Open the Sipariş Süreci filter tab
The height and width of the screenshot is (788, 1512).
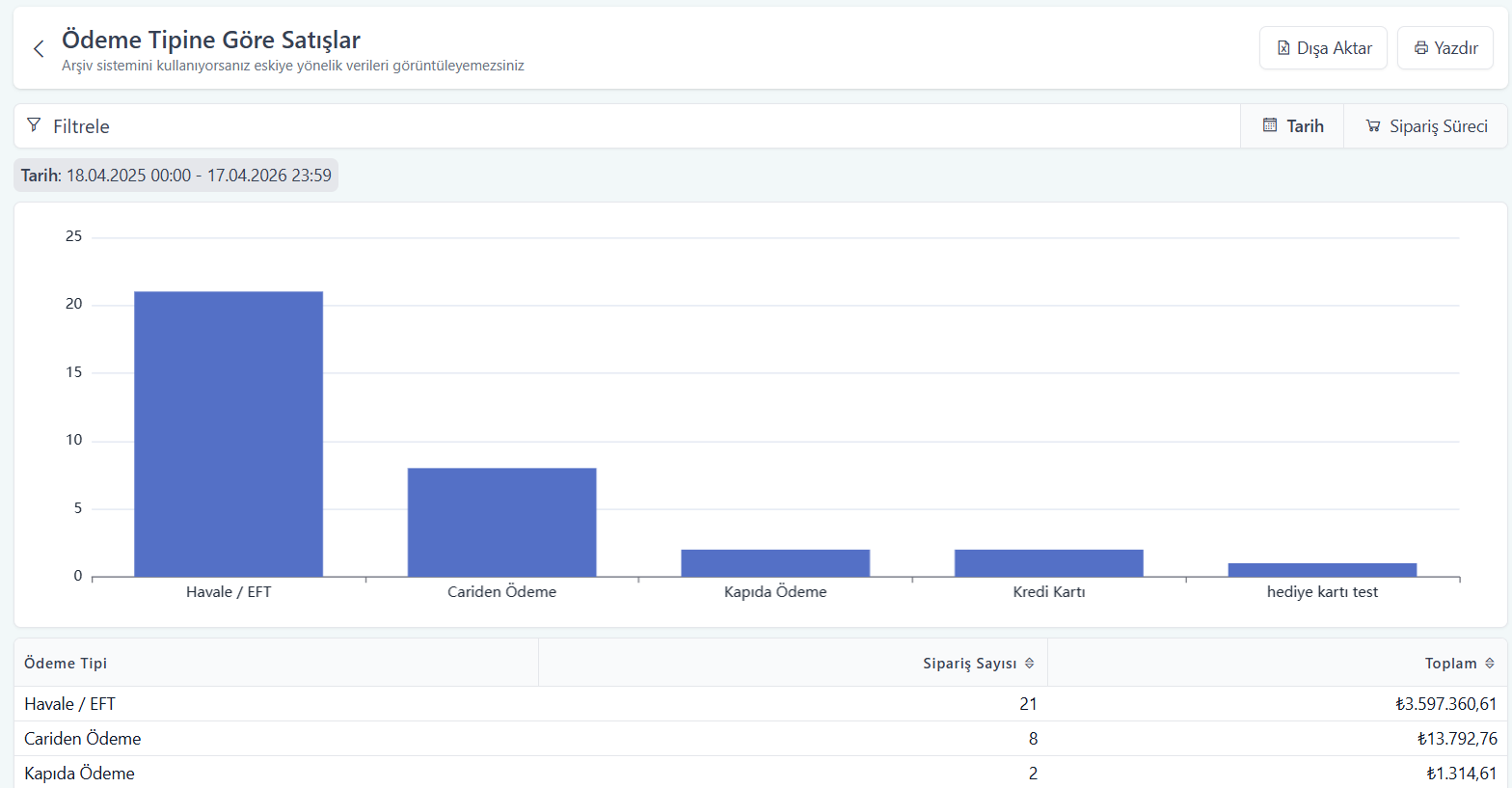coord(1426,126)
